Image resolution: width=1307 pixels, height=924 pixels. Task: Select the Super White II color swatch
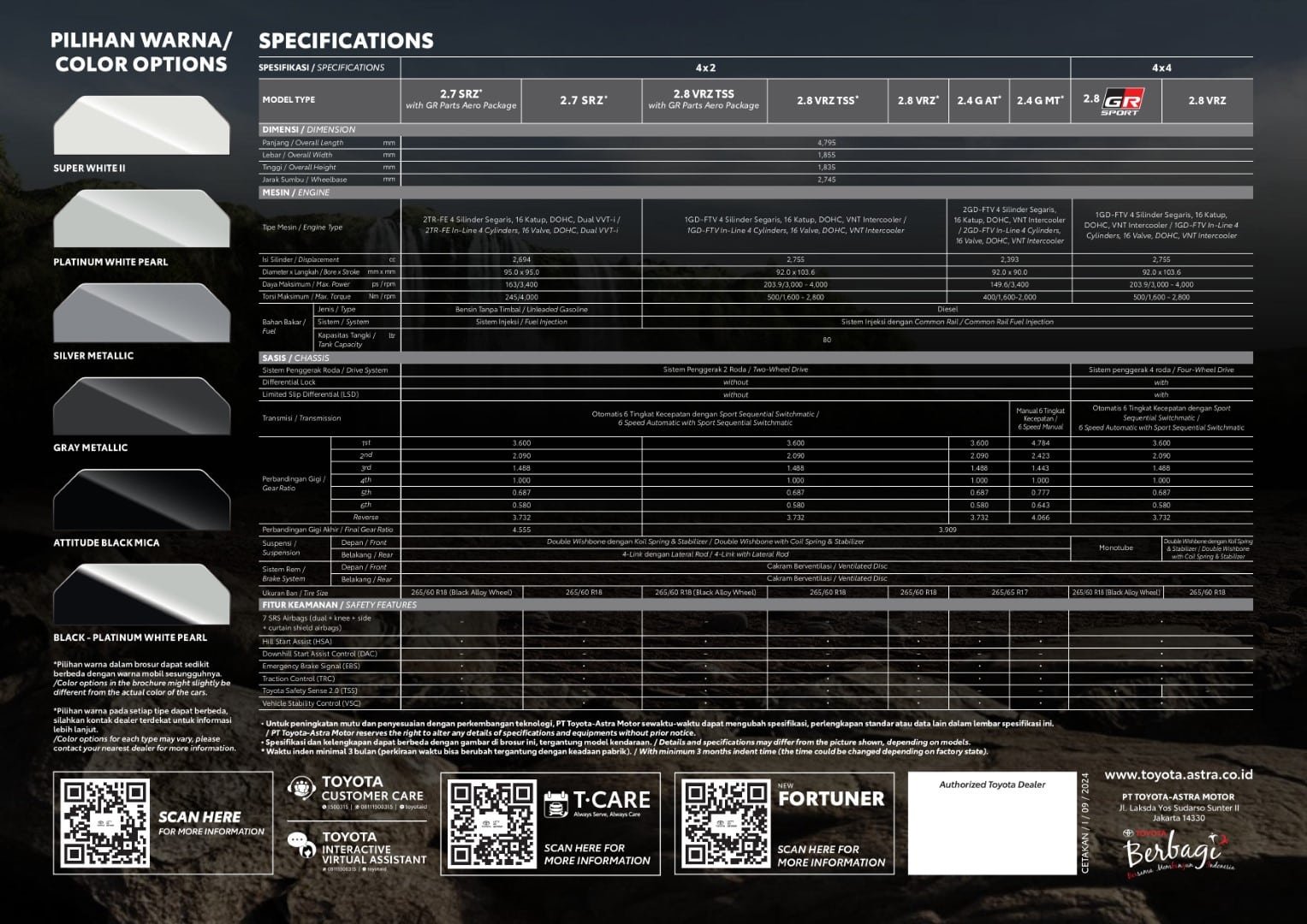pyautogui.click(x=141, y=125)
